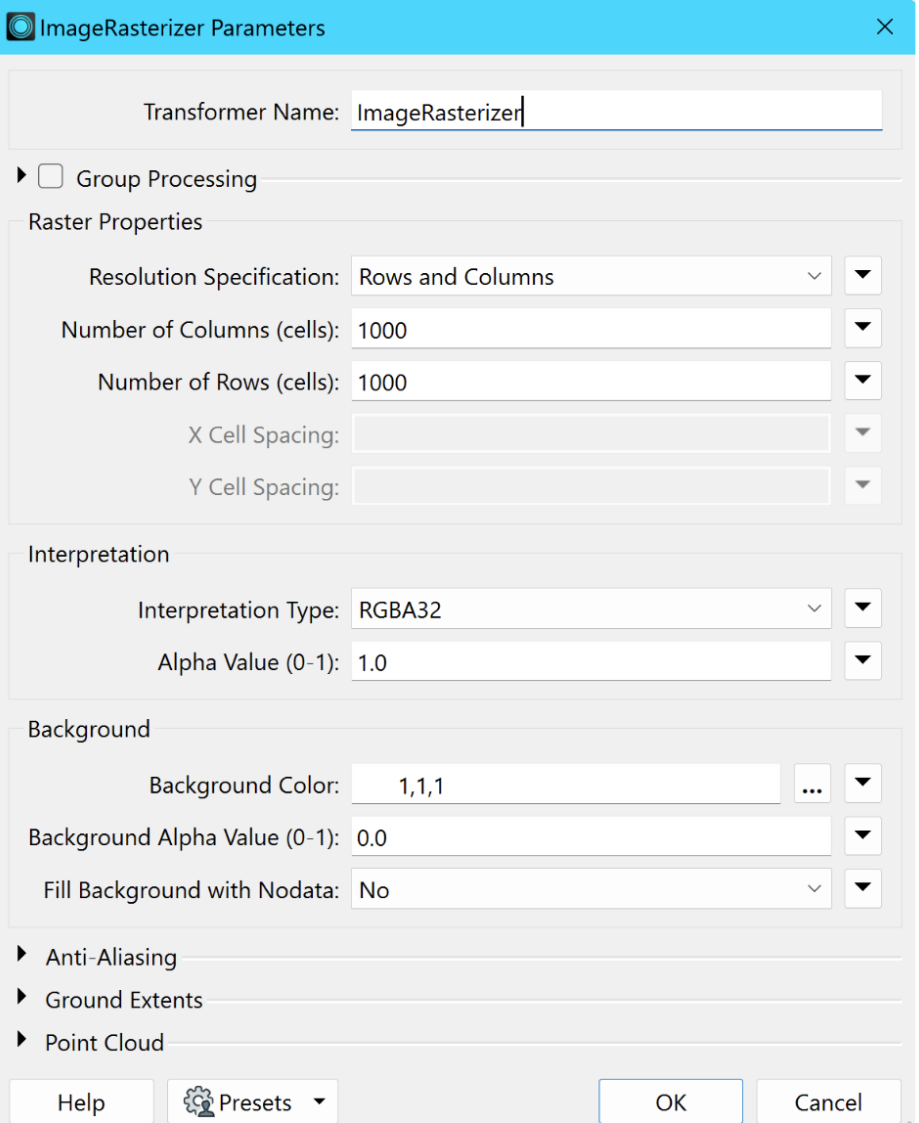Click the ImageRasterizer app icon in title bar
Screen dimensions: 919x1123
coord(21,27)
